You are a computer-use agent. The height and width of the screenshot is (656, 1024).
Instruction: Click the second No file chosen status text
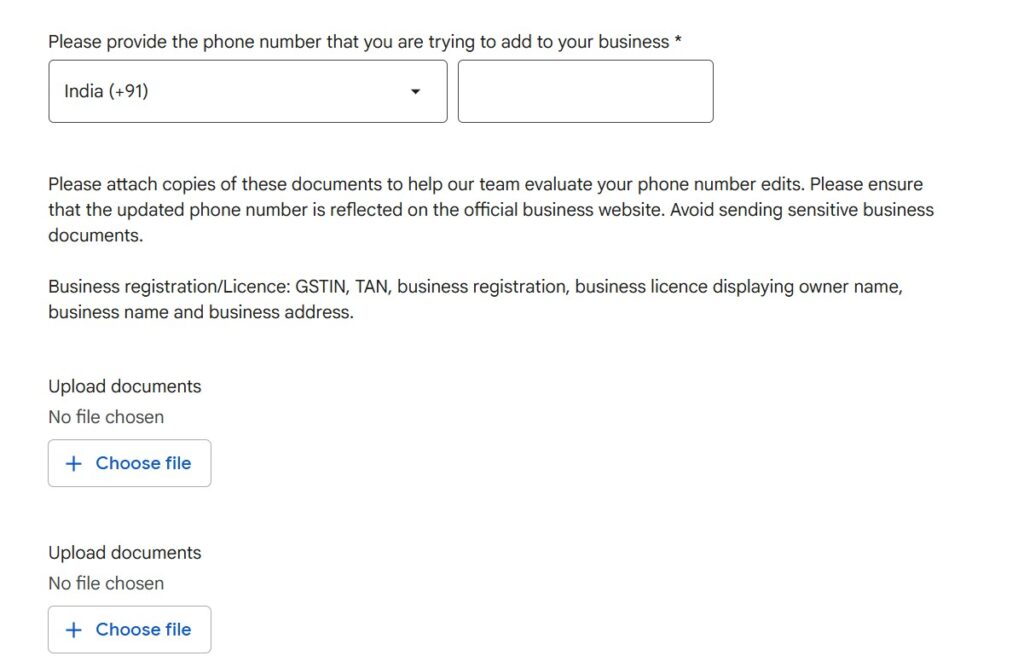point(106,583)
